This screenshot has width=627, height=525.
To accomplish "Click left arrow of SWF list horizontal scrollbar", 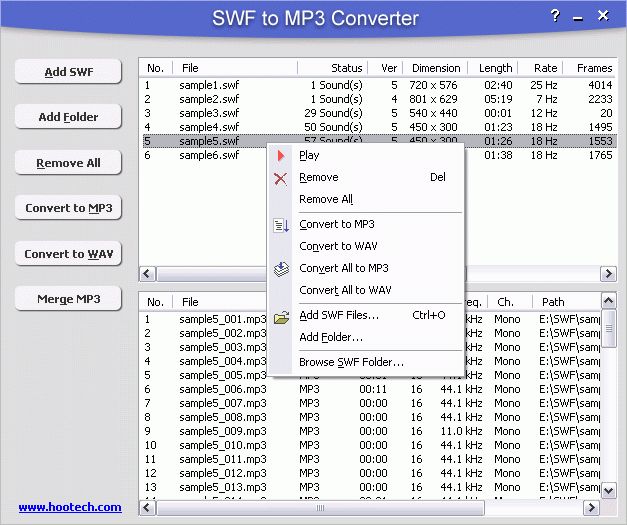I will [x=147, y=274].
